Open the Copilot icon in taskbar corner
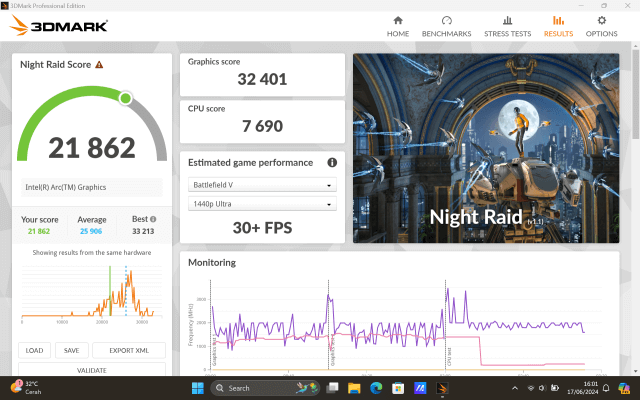 [624, 388]
